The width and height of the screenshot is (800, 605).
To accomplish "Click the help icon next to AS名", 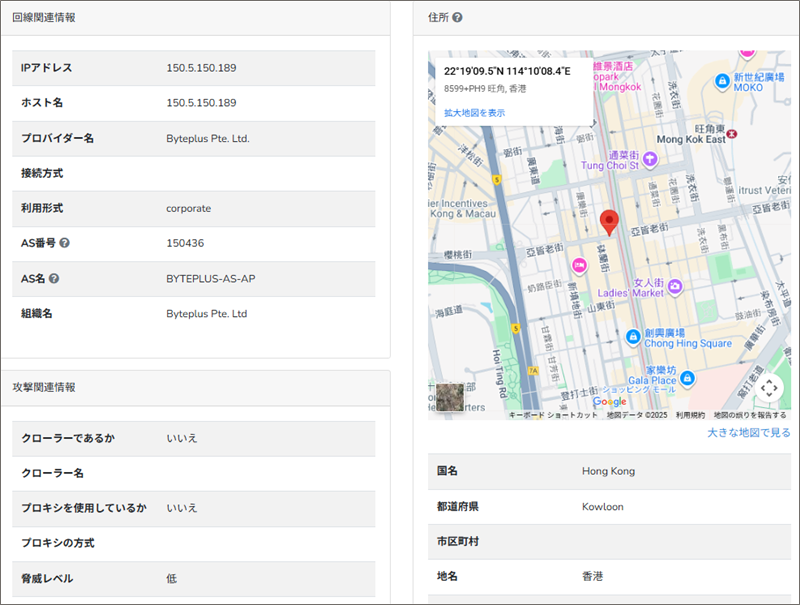I will pos(54,278).
